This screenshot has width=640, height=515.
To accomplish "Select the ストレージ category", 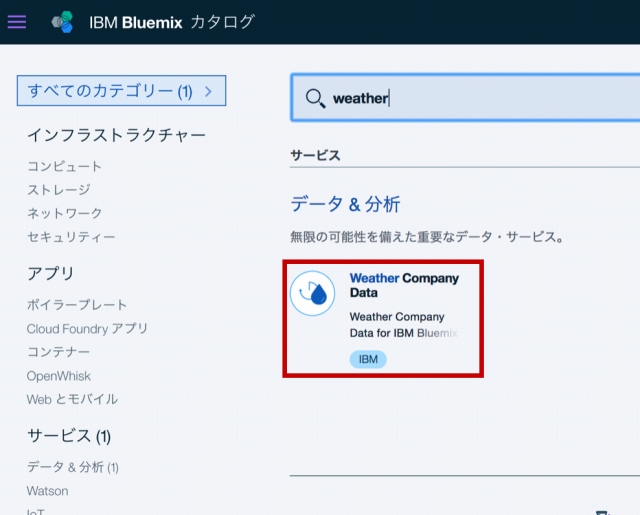I will click(x=59, y=190).
